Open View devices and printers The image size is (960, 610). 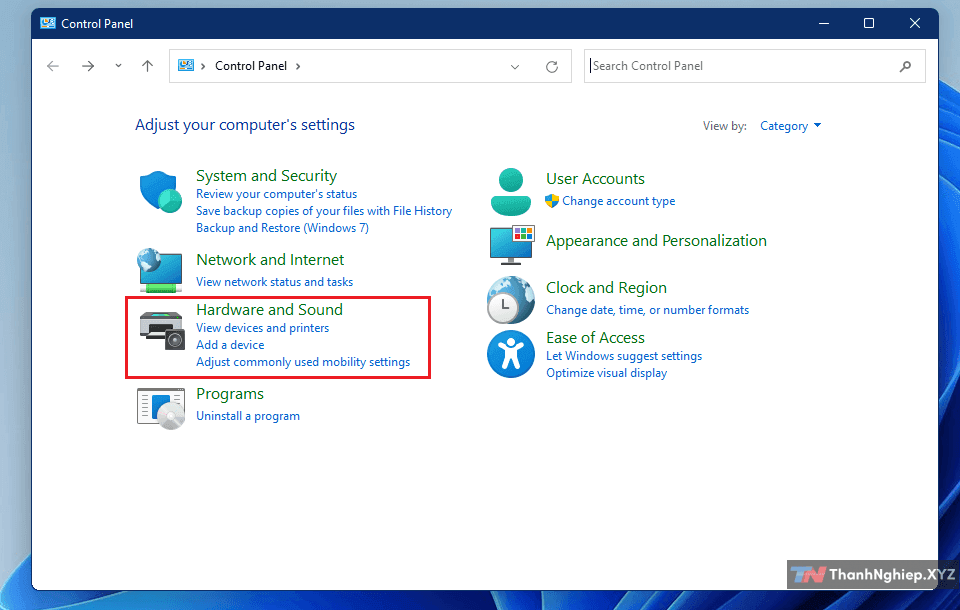tap(263, 328)
